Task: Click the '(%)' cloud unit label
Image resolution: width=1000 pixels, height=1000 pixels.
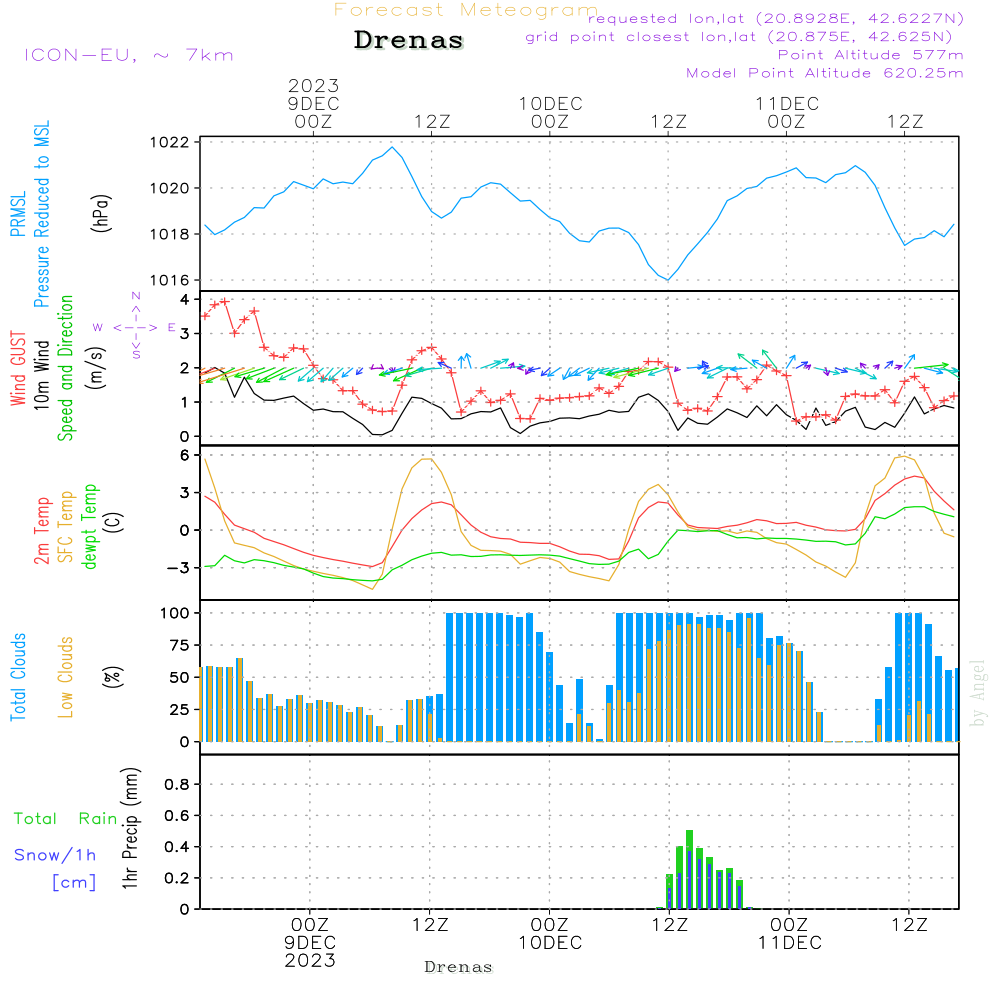Action: coord(112,677)
